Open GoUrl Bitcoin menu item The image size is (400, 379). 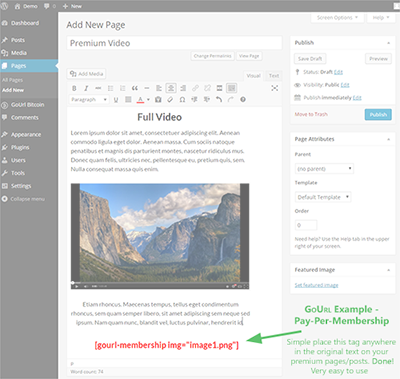(x=29, y=105)
